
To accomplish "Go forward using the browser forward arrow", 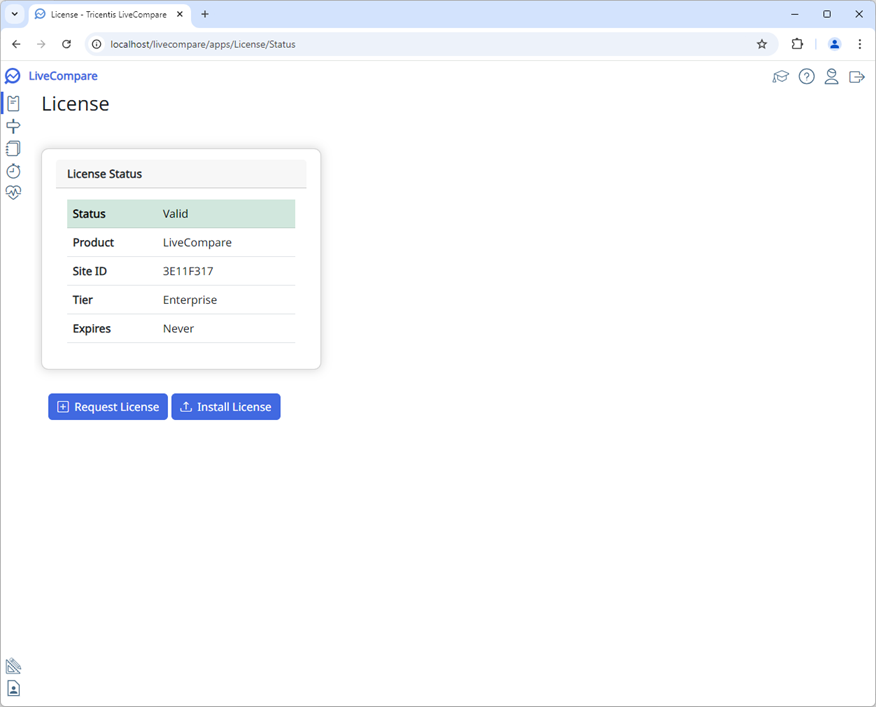I will 41,44.
